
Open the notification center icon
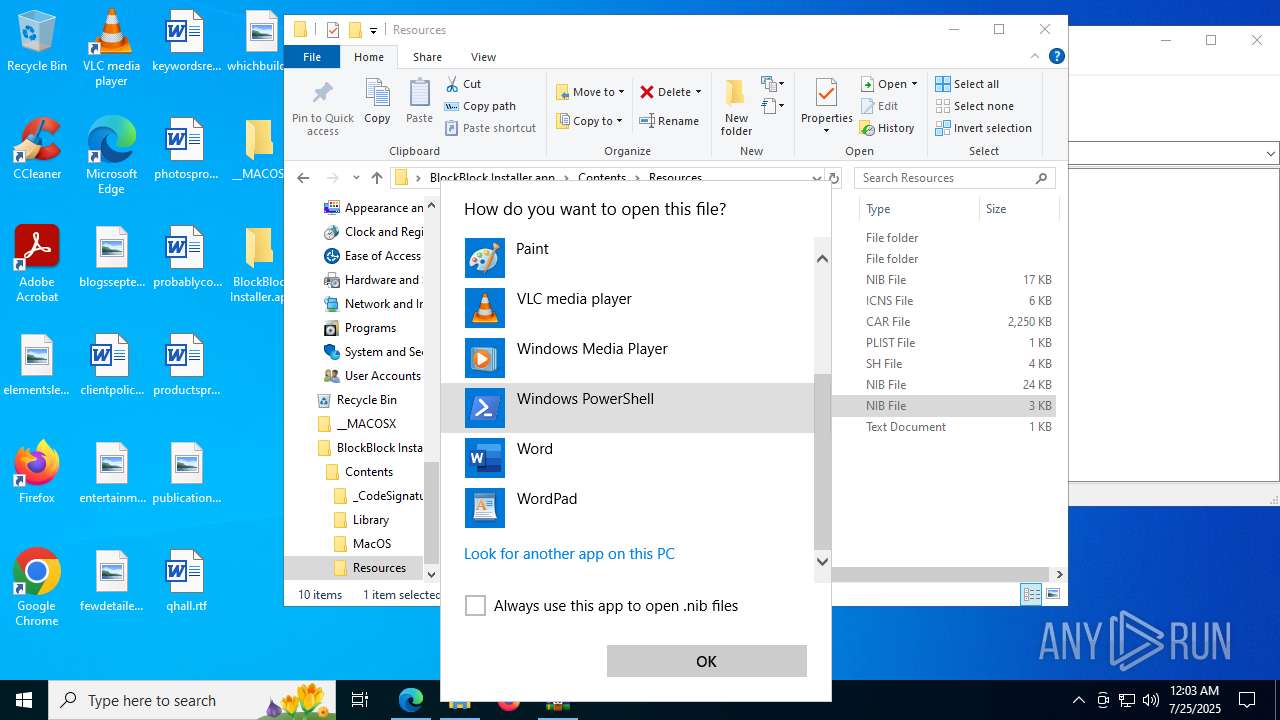point(1247,700)
